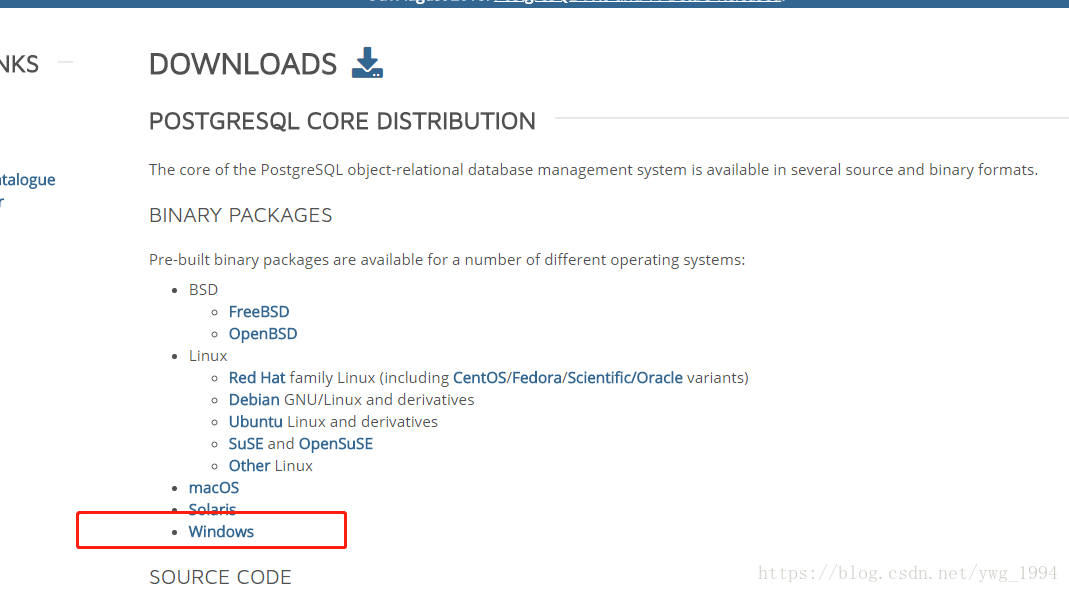Open the OpenBSD packages link
Image resolution: width=1069 pixels, height=593 pixels.
pos(262,333)
